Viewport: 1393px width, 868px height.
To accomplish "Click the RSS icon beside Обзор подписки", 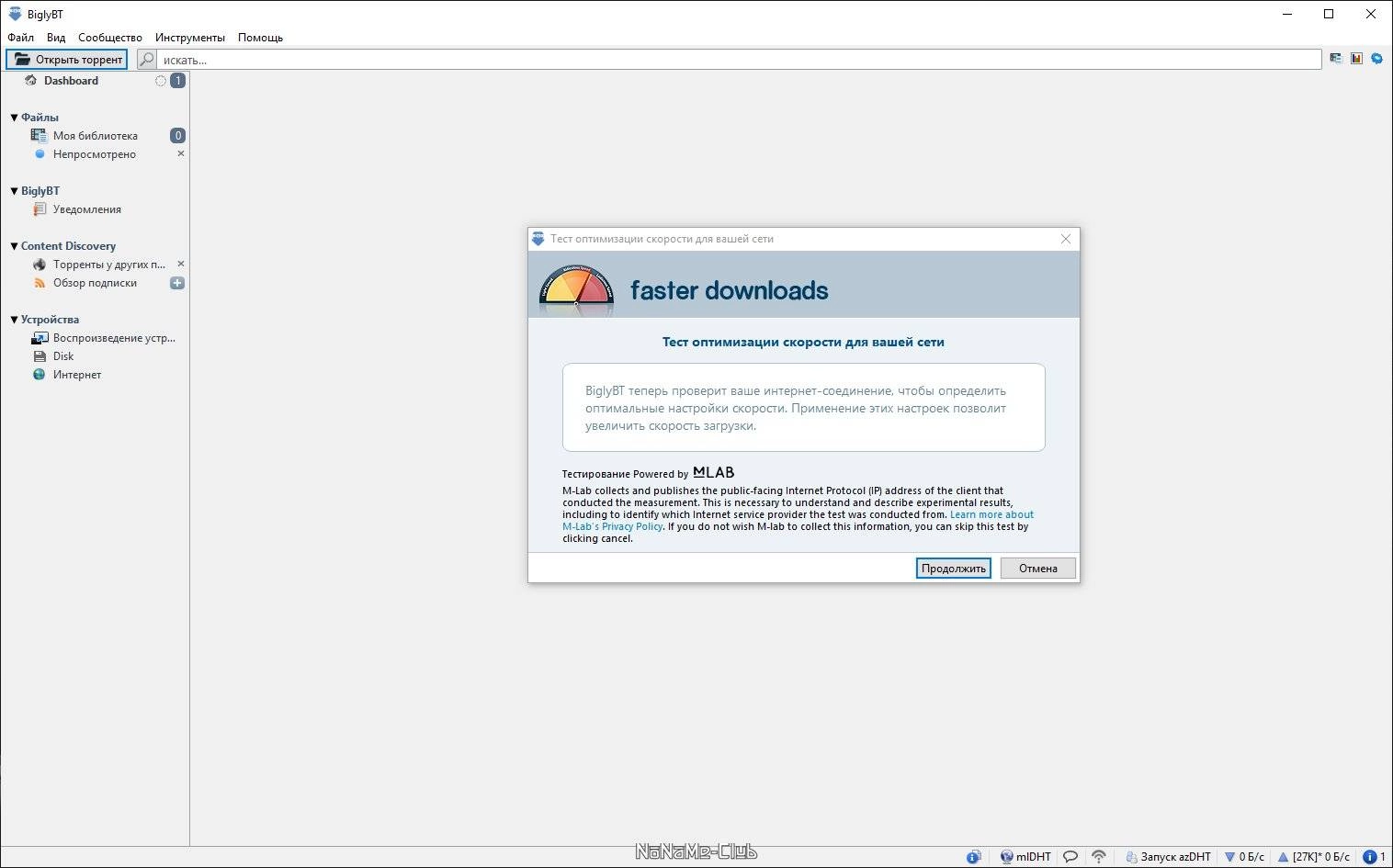I will coord(40,283).
